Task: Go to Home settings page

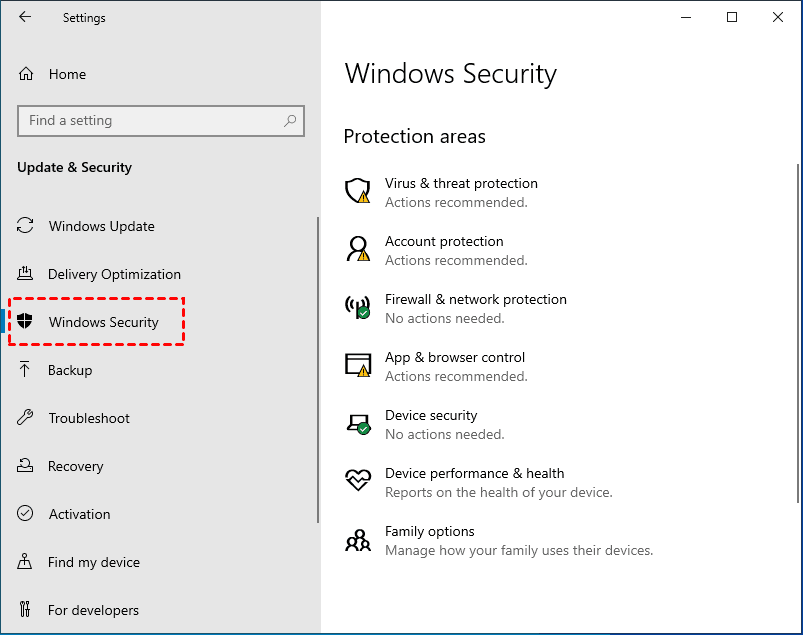Action: [67, 74]
